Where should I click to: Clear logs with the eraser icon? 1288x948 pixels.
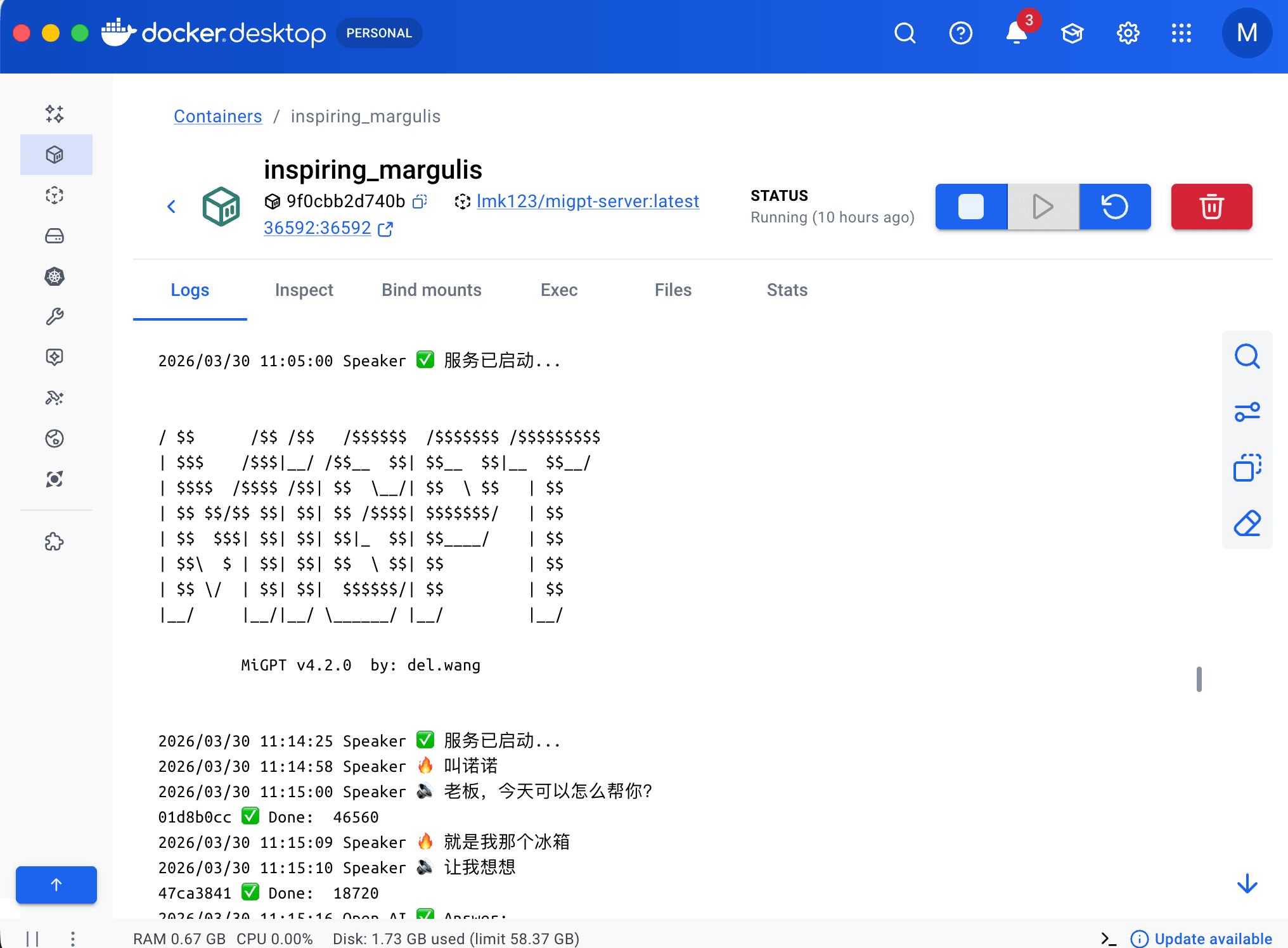pos(1247,524)
